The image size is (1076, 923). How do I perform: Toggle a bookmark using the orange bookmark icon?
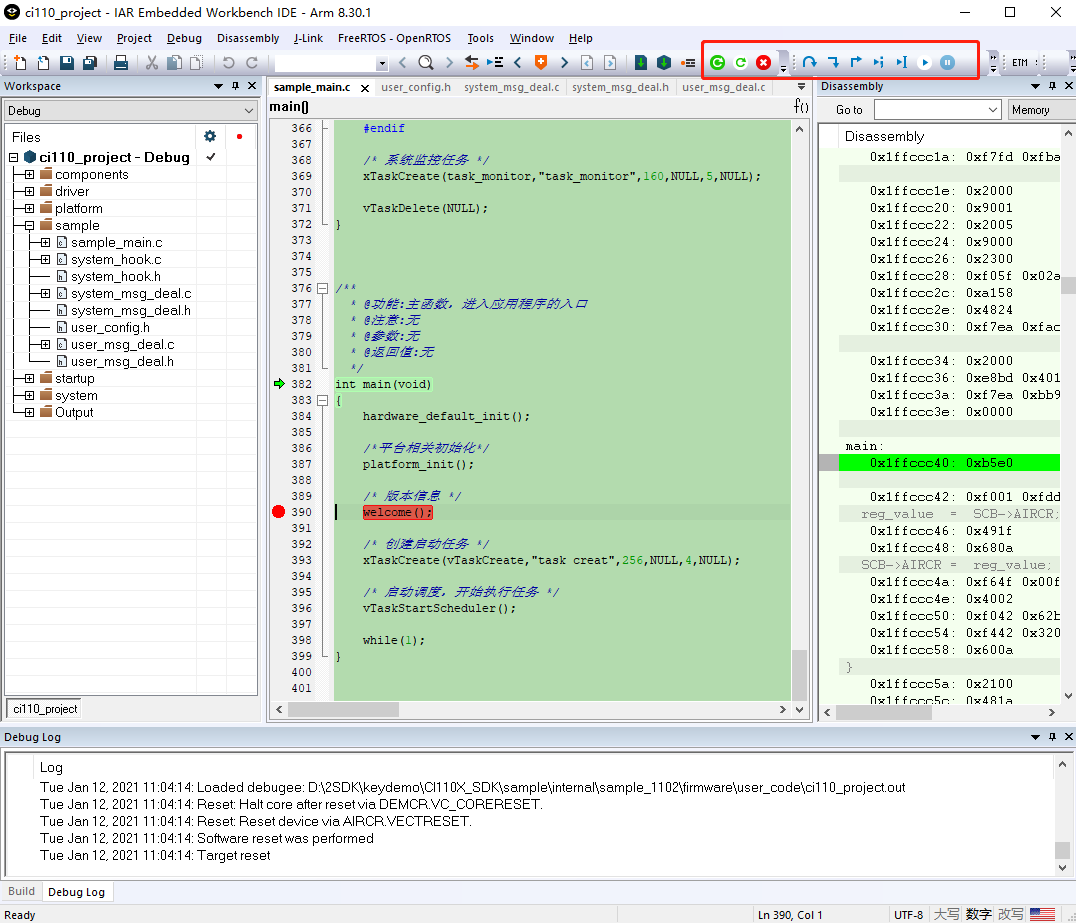coord(541,63)
